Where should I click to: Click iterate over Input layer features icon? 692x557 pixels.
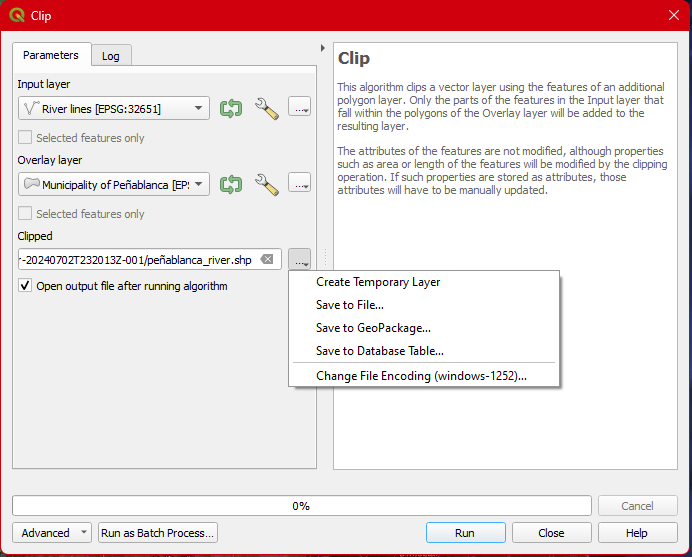tap(232, 108)
